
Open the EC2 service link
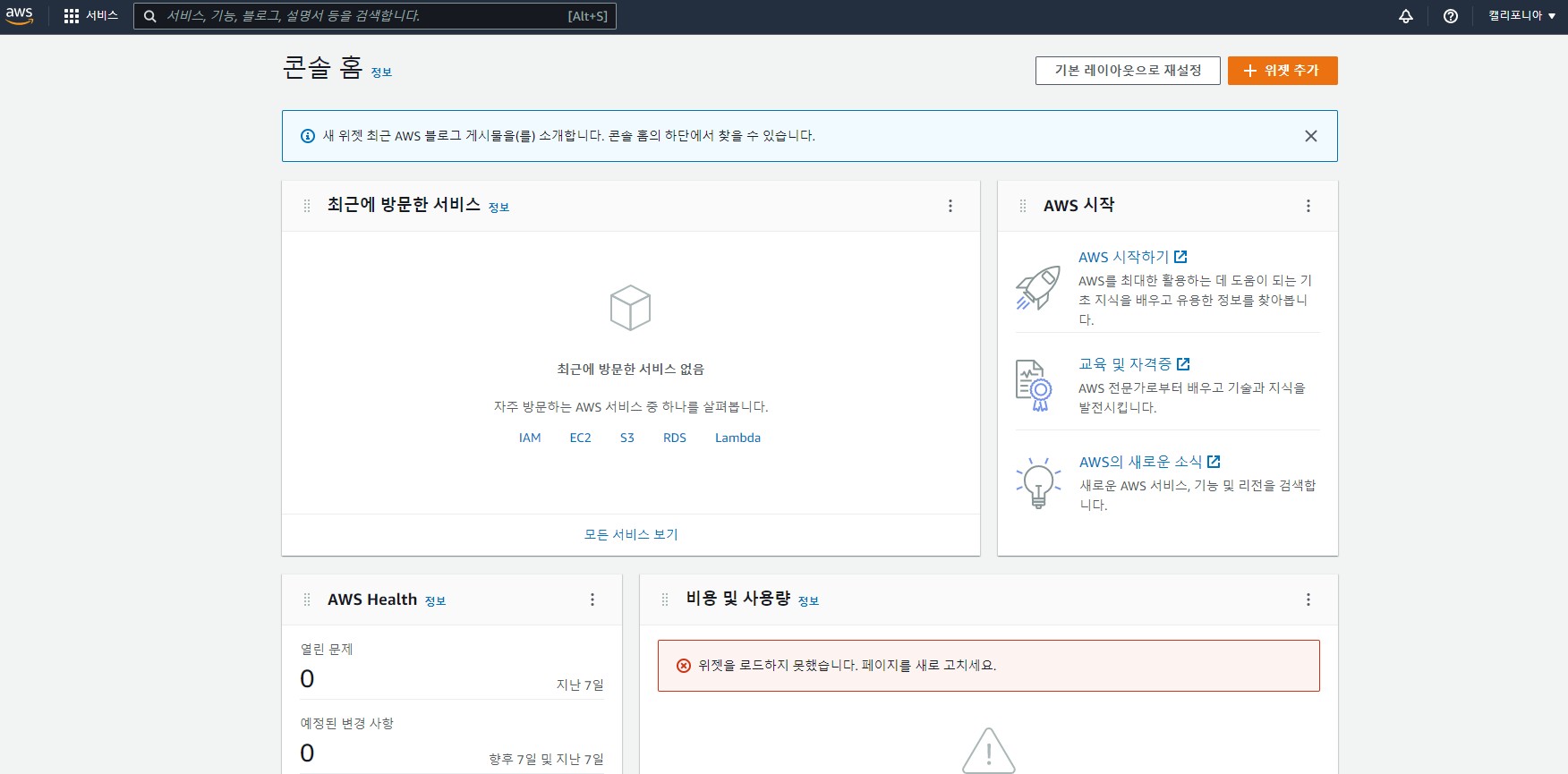581,438
